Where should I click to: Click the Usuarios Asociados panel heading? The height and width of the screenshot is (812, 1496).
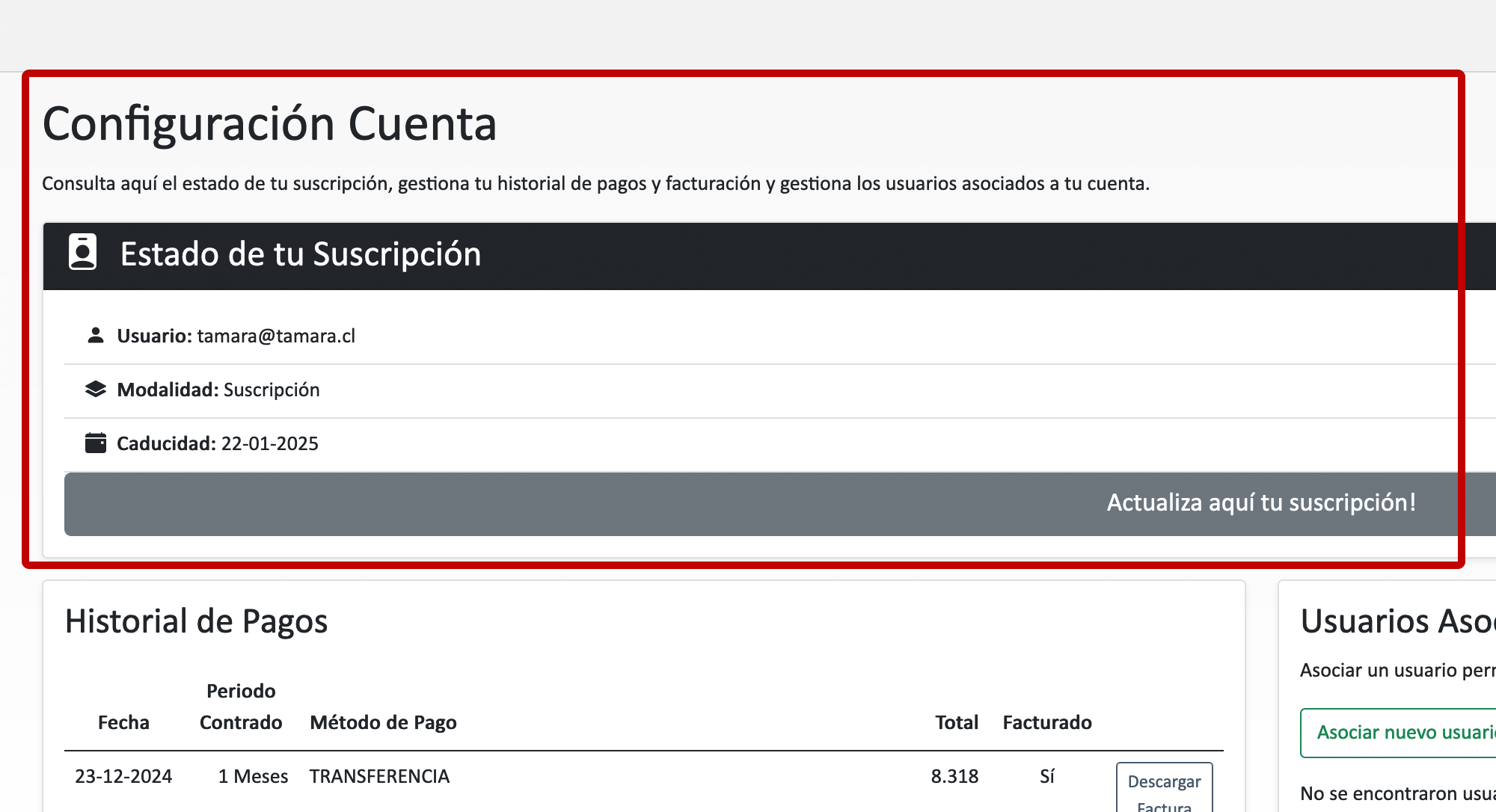coord(1397,622)
